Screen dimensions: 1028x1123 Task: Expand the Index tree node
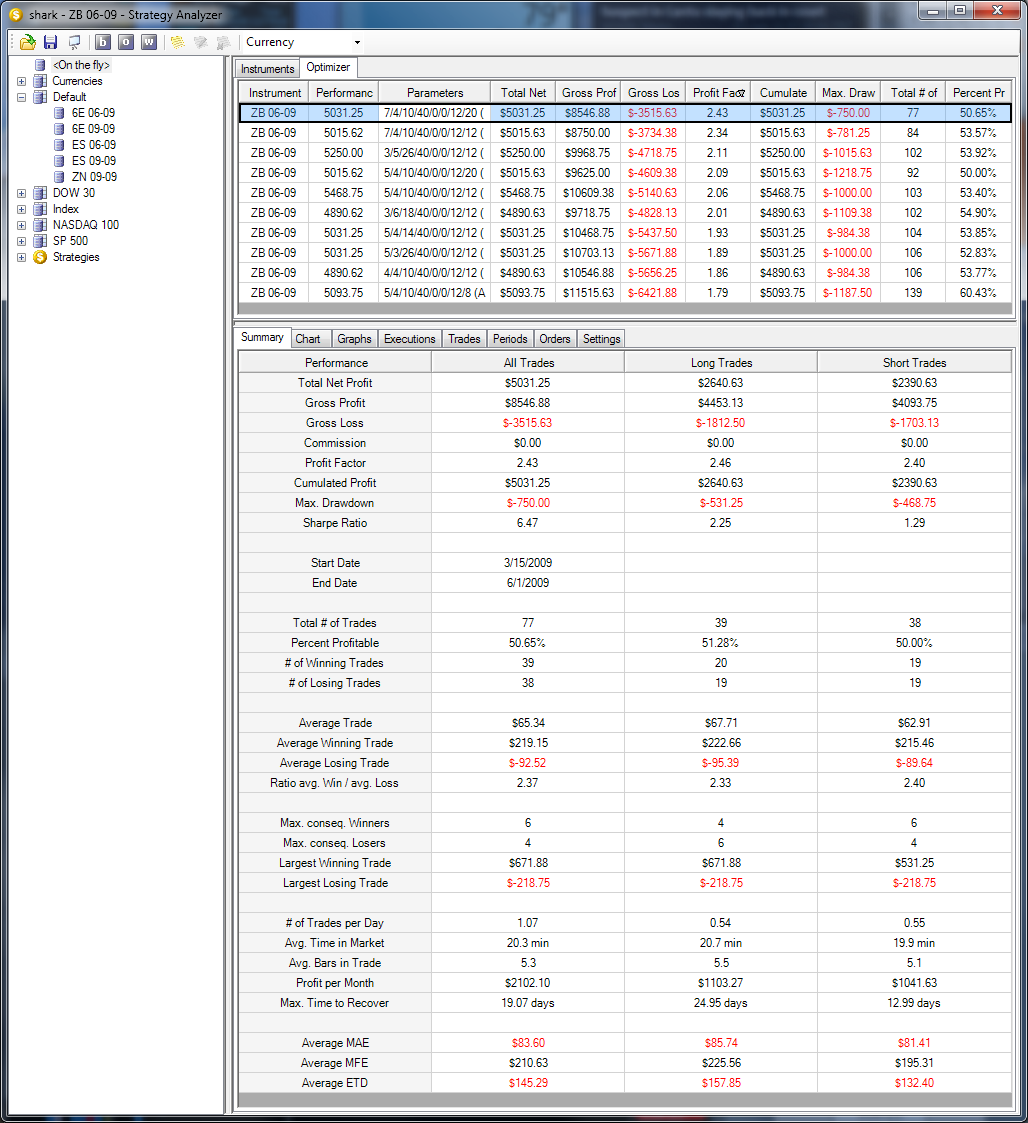tap(21, 209)
